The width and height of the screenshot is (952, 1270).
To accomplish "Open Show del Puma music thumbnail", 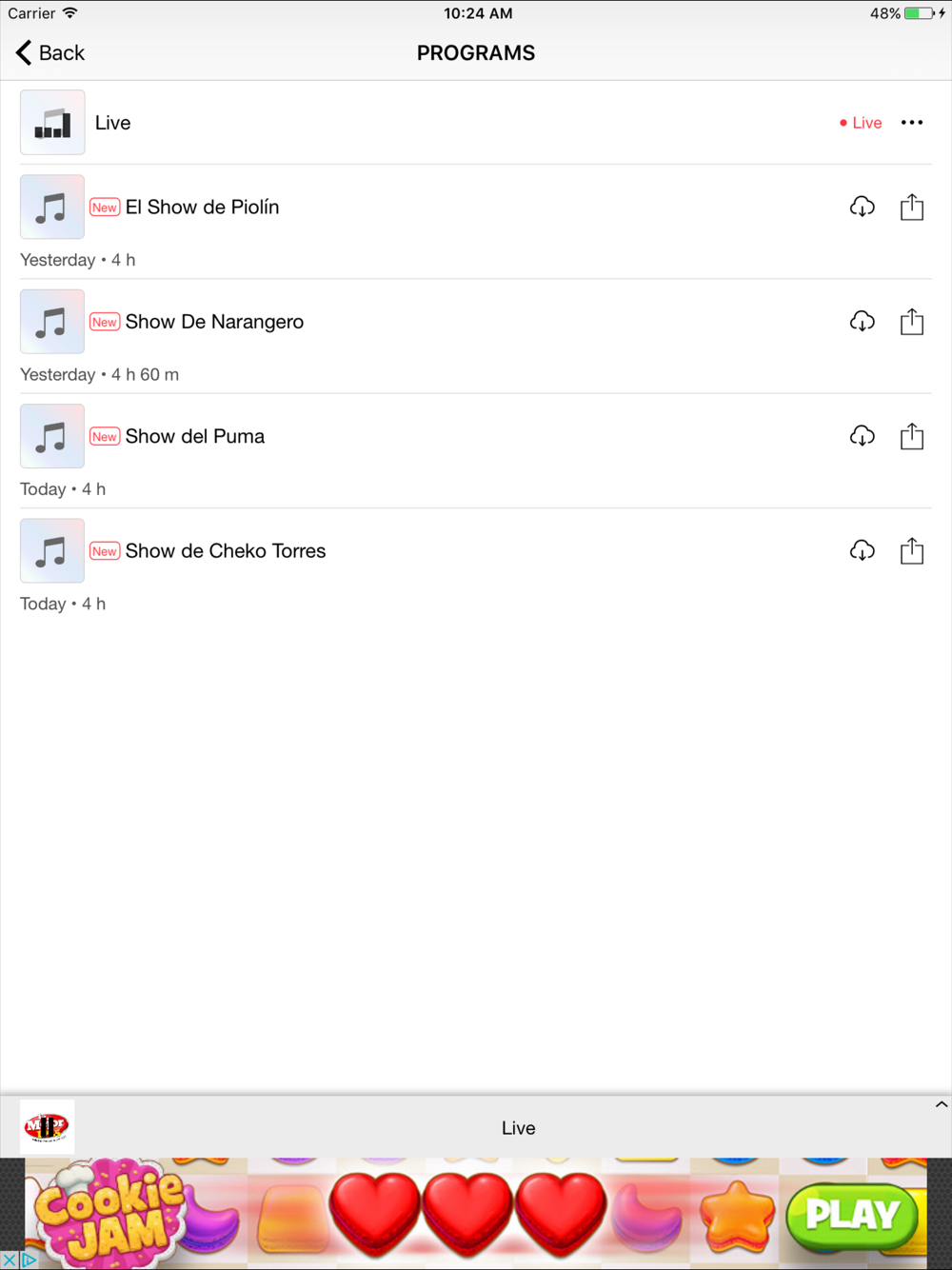I will [x=52, y=436].
